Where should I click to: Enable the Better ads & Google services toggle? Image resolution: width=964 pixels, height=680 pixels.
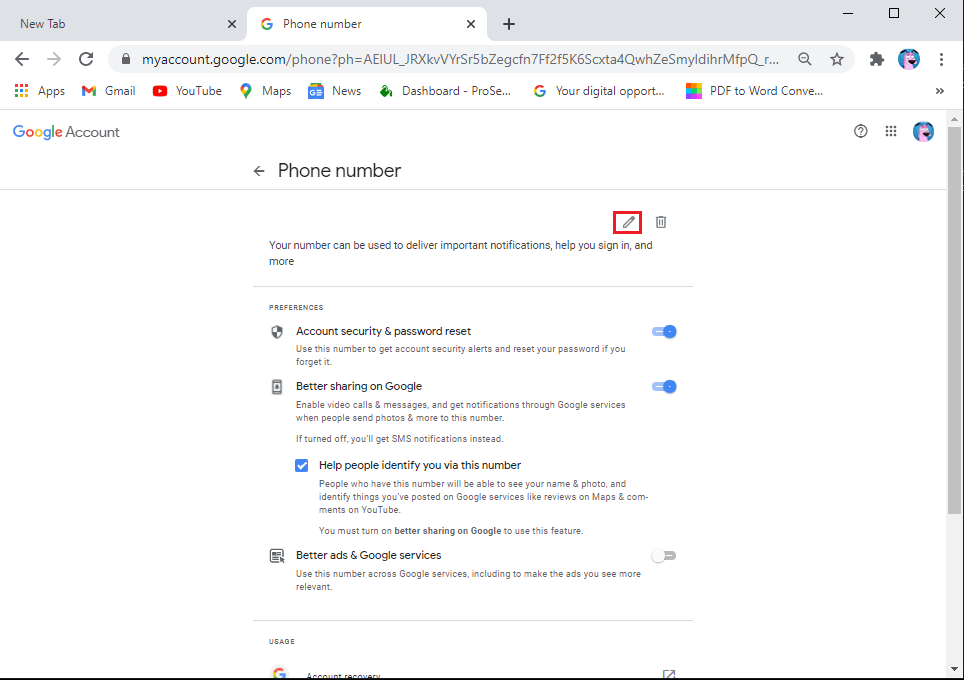[x=663, y=555]
